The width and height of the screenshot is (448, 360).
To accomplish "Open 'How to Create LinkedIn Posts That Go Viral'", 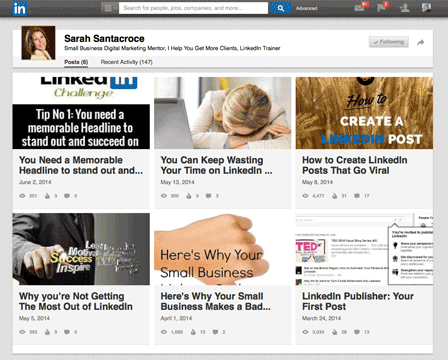I will coord(355,165).
